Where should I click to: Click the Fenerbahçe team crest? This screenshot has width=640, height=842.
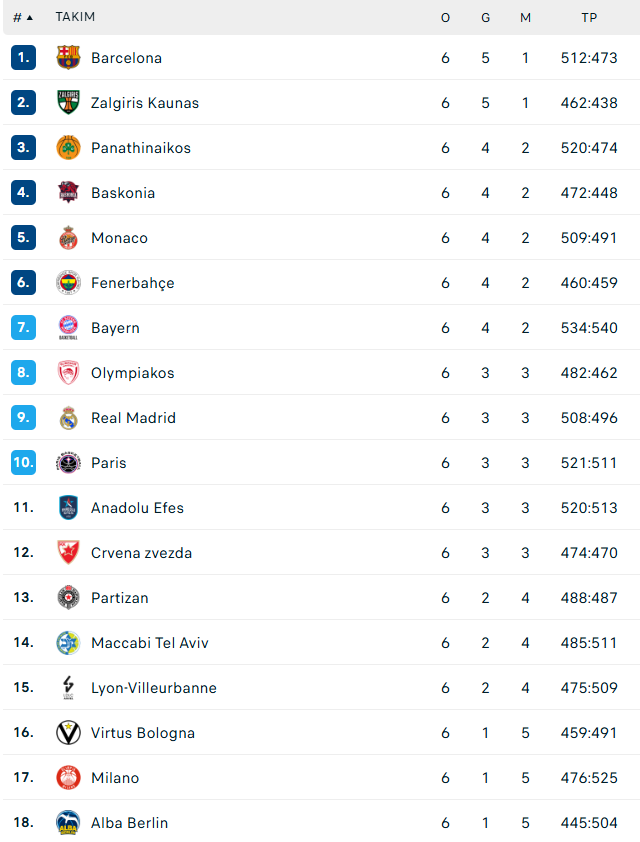coord(68,283)
